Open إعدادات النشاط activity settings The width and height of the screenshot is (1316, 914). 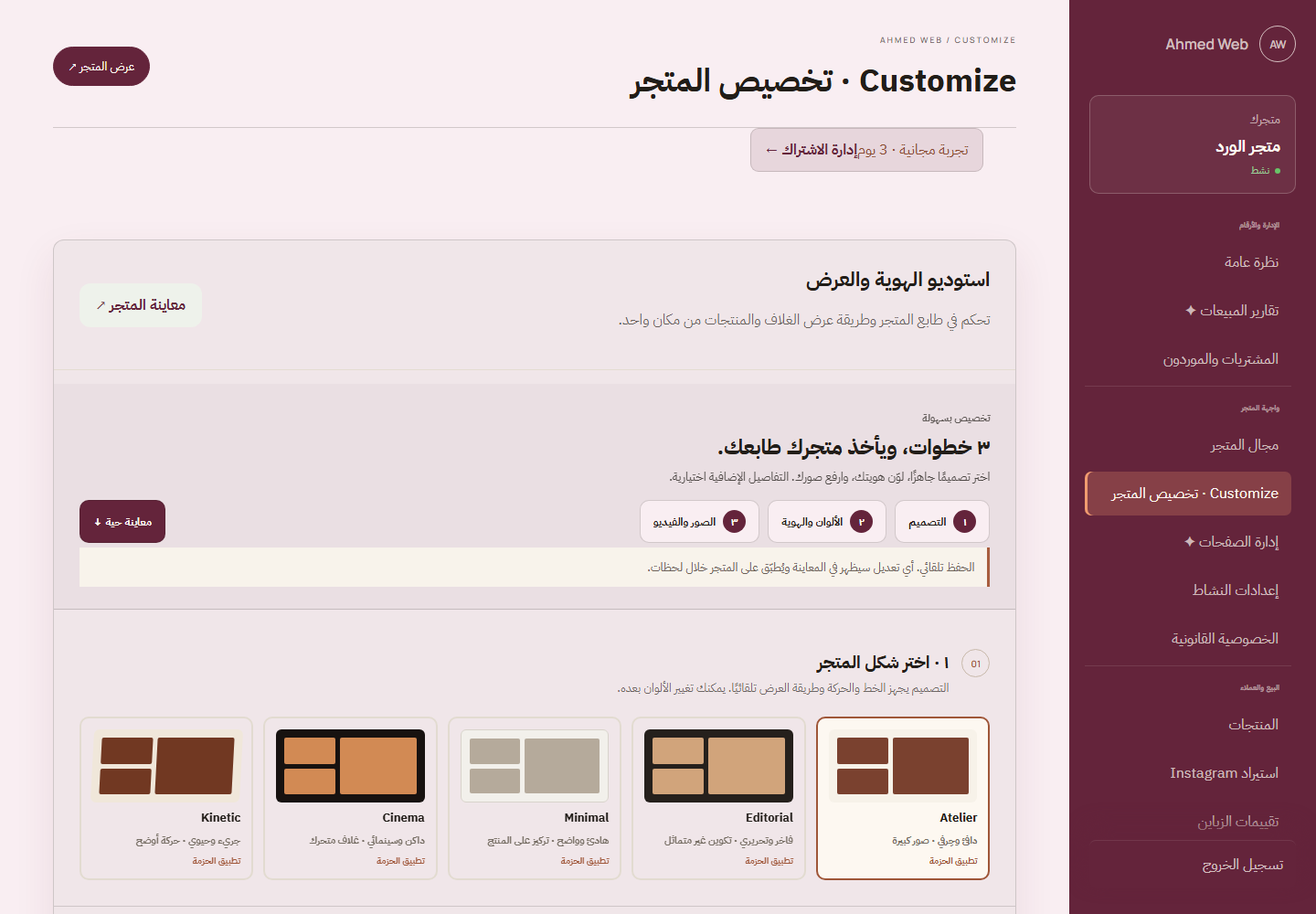coord(1188,590)
